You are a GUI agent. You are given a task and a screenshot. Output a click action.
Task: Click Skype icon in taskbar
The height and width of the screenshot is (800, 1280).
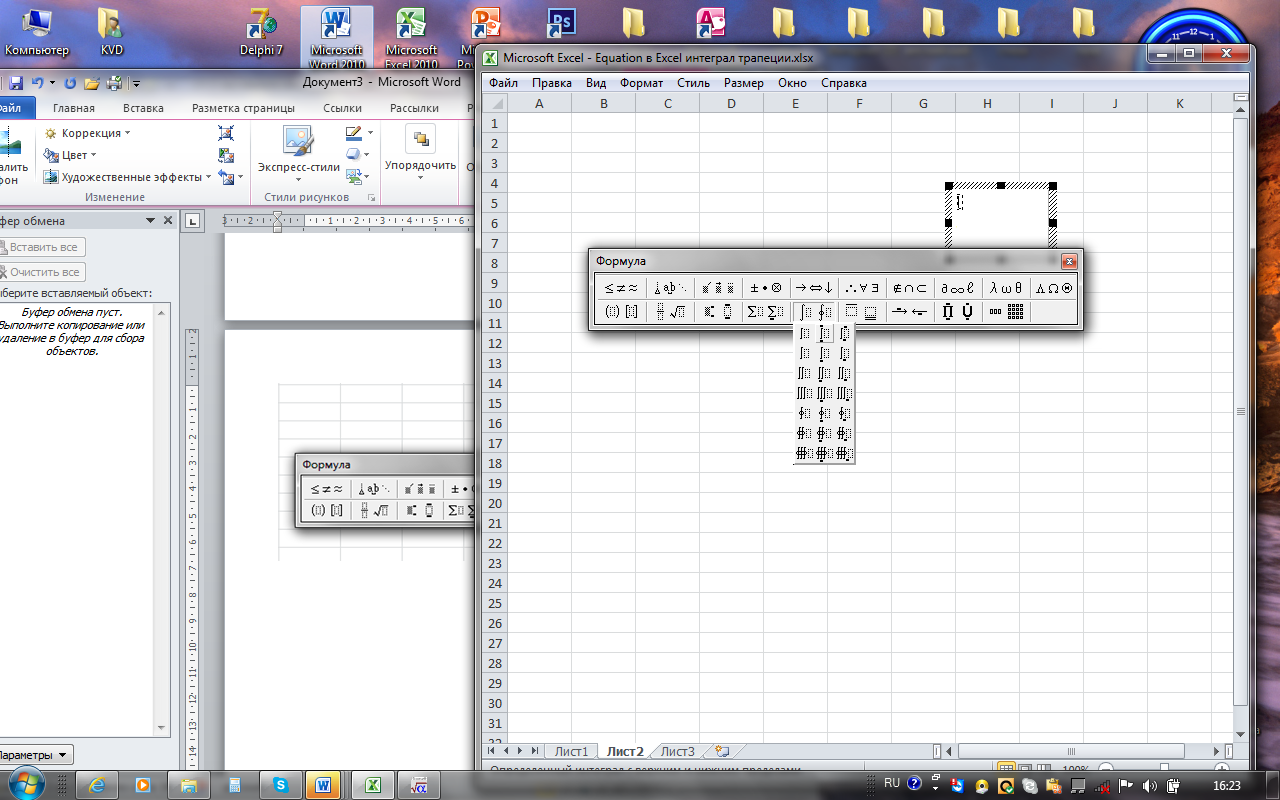coord(279,785)
